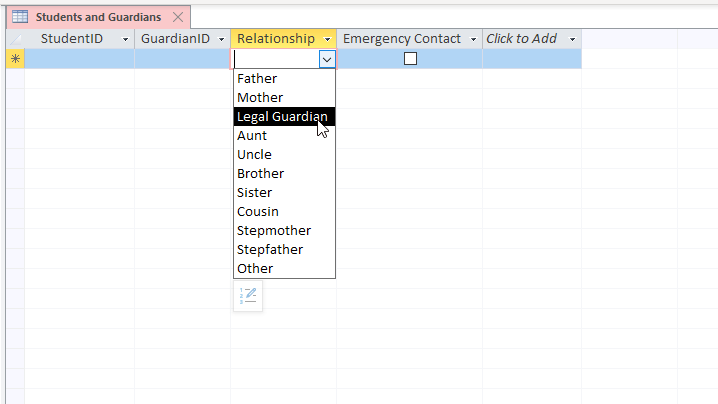Viewport: 718px width, 404px height.
Task: Choose Brother from the dropdown list
Action: pyautogui.click(x=284, y=174)
